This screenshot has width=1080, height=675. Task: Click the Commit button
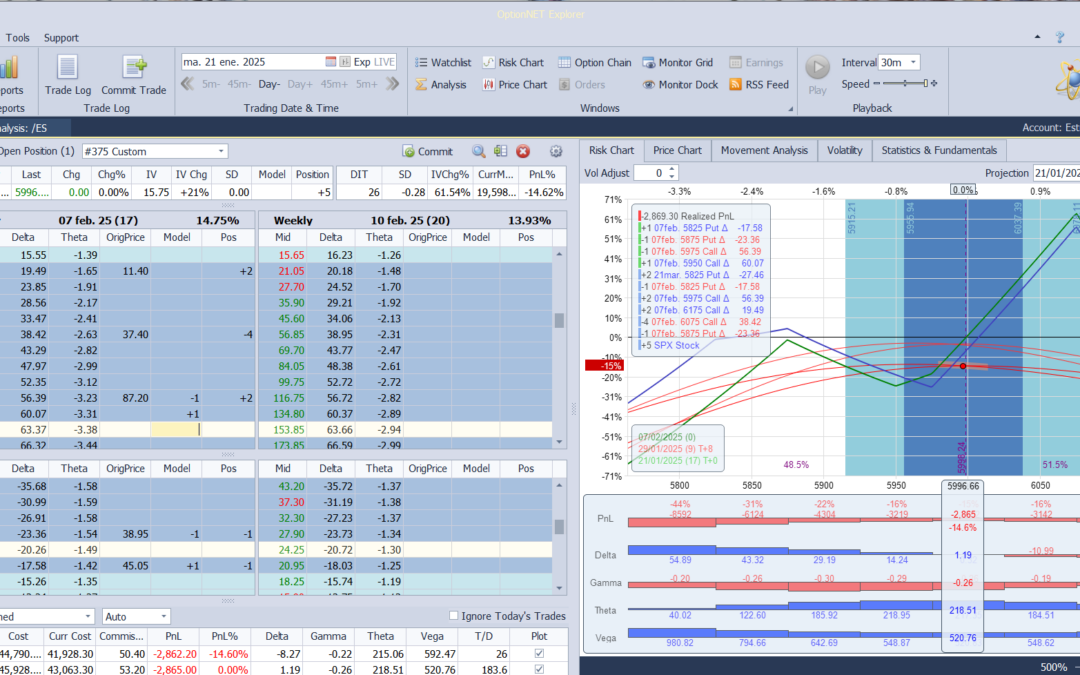coord(428,152)
